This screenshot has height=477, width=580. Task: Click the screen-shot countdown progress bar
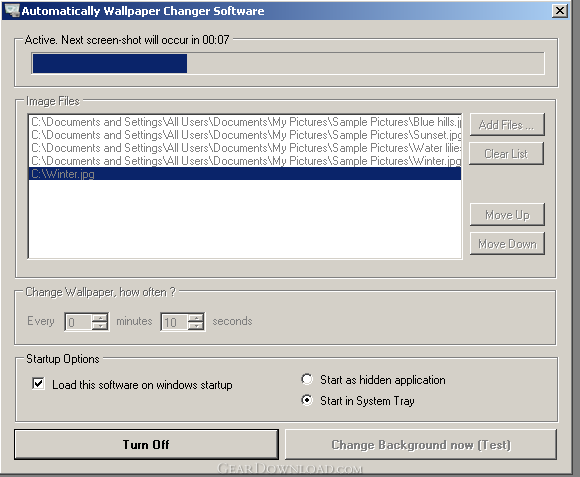point(288,63)
